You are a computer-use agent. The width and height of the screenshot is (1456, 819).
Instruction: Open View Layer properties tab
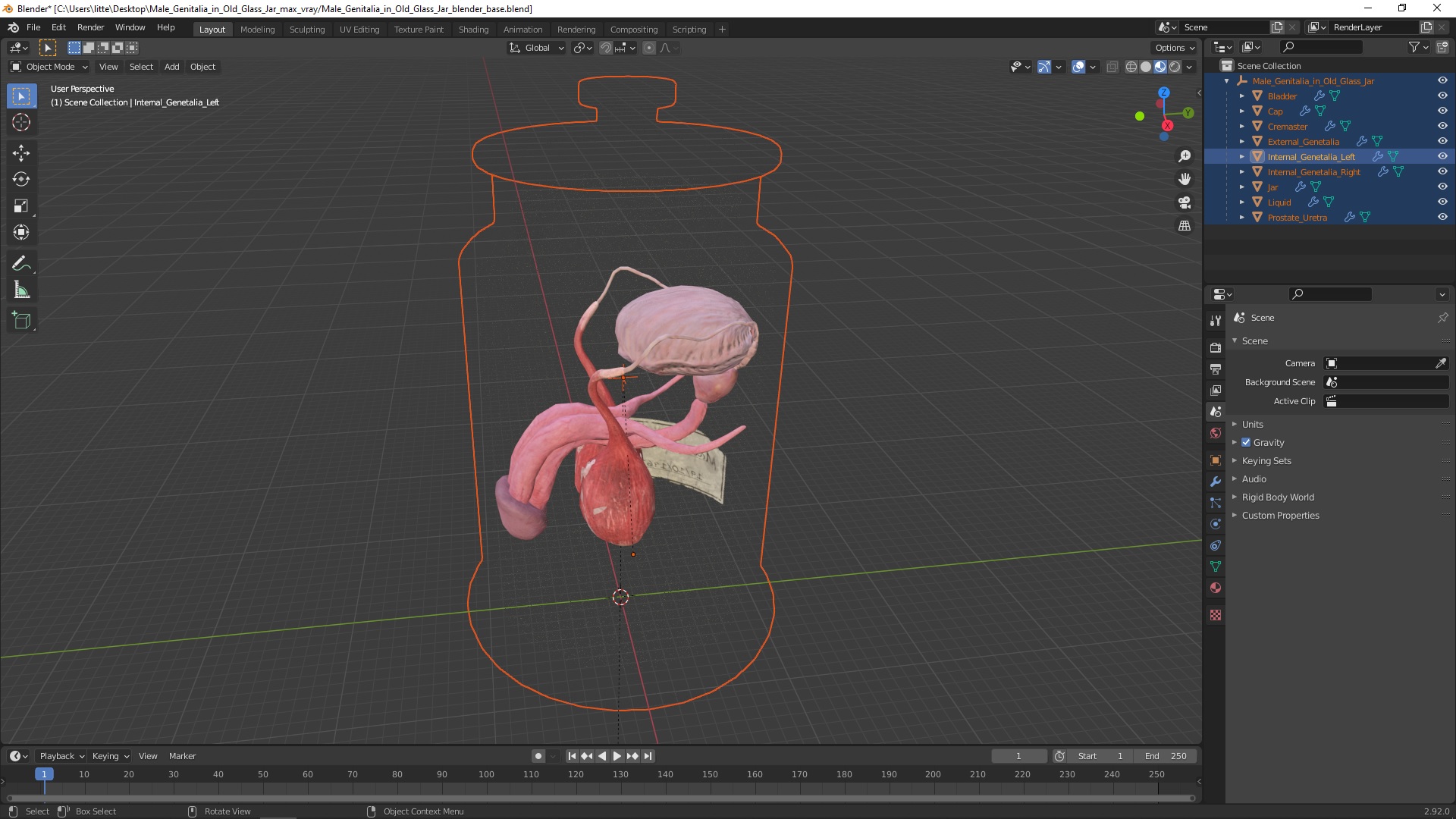(1216, 391)
